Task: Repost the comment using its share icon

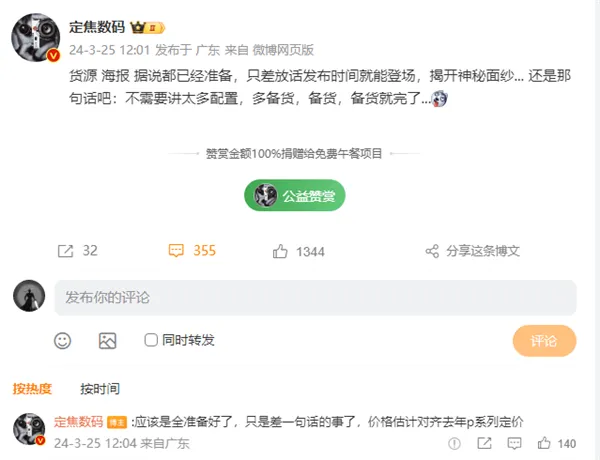Action: pos(484,444)
